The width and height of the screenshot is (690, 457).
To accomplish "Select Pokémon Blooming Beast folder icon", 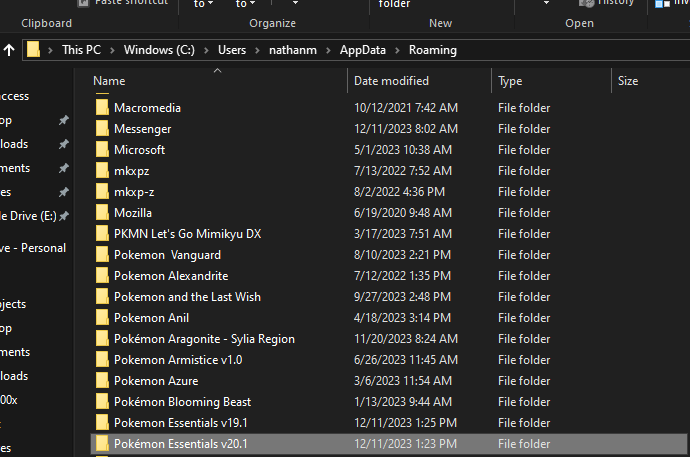I will (102, 402).
